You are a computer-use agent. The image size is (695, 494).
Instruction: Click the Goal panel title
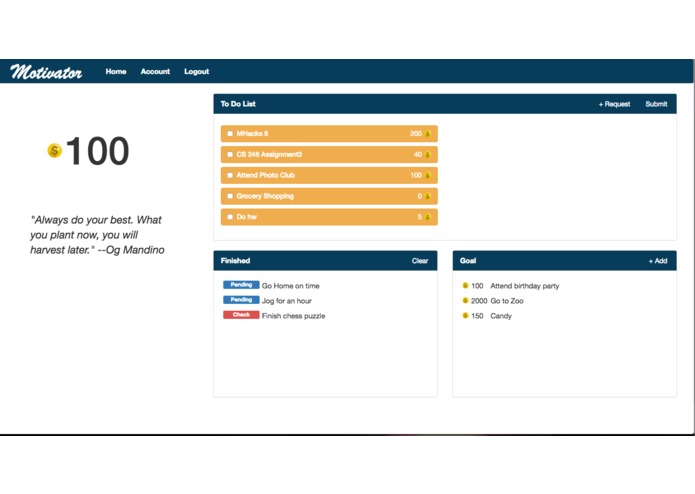[468, 261]
